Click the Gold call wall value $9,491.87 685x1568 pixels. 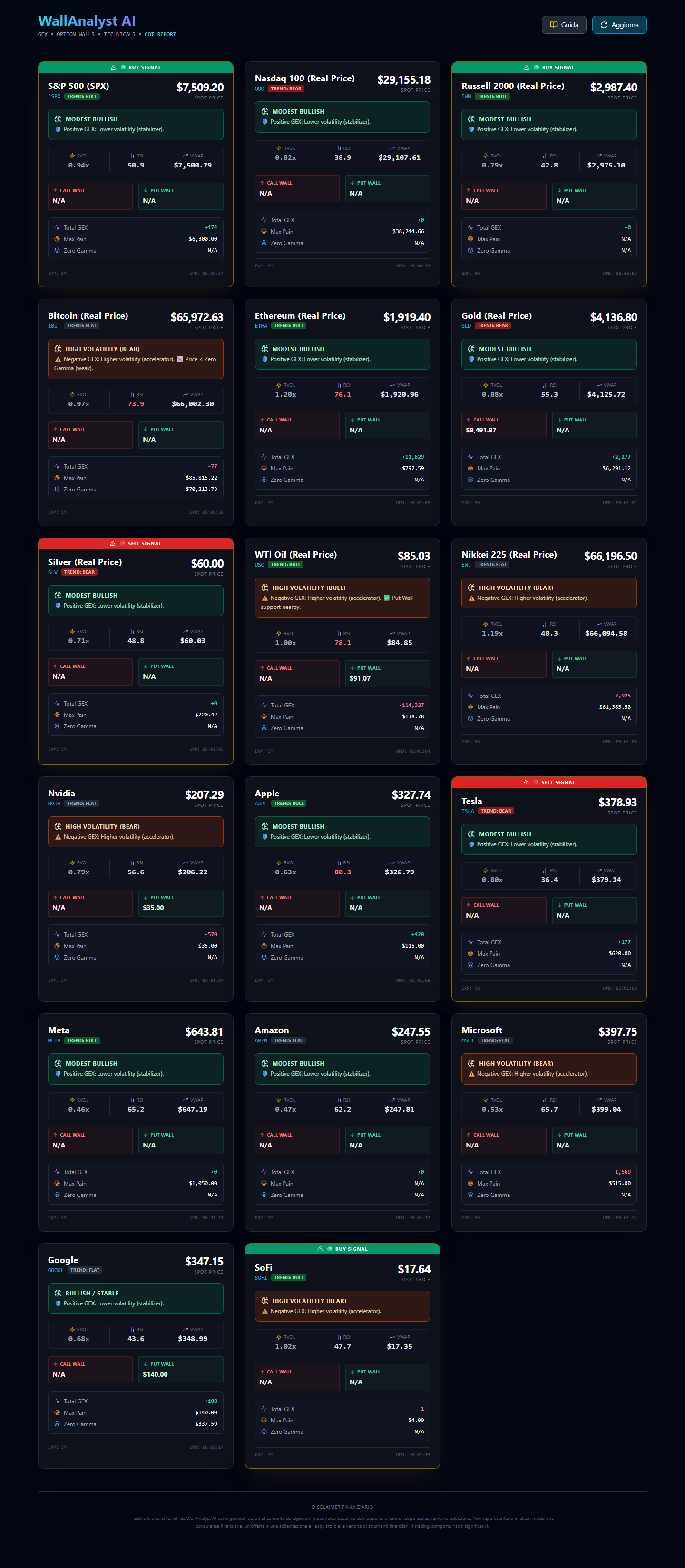[481, 431]
